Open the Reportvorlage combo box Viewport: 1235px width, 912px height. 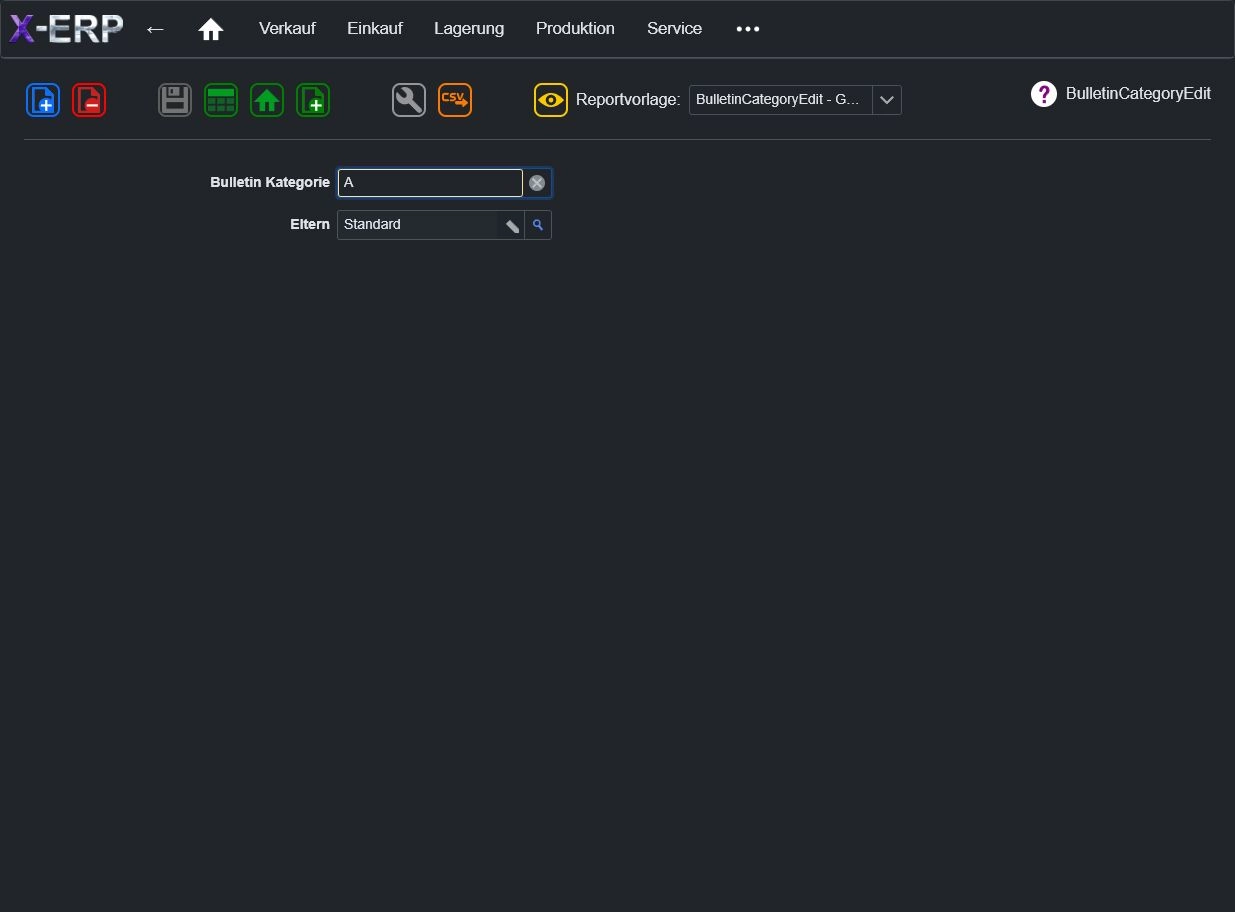pos(795,100)
